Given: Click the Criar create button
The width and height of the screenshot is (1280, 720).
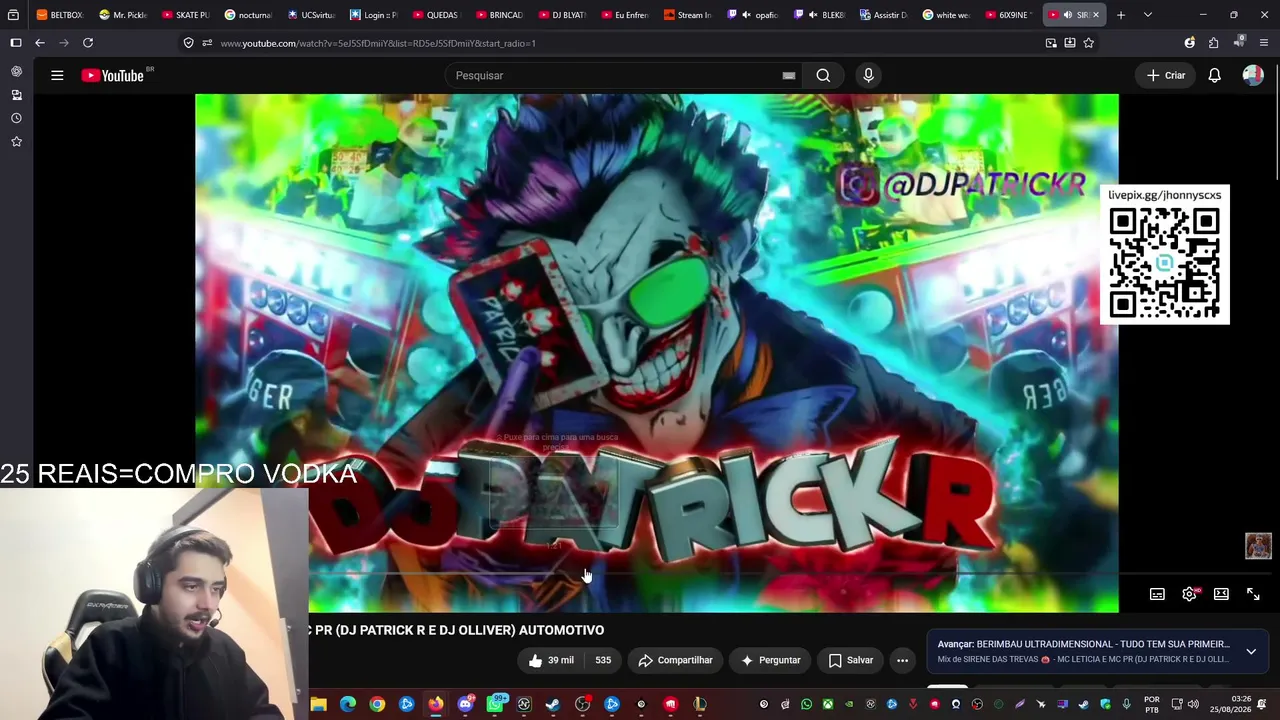Looking at the screenshot, I should [1166, 76].
